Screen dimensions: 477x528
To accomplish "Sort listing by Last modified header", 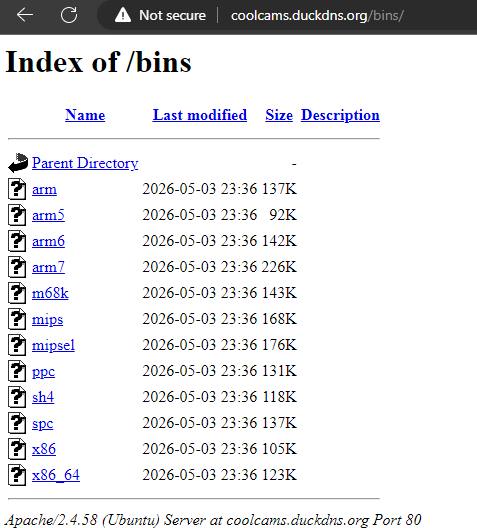I will (x=200, y=115).
